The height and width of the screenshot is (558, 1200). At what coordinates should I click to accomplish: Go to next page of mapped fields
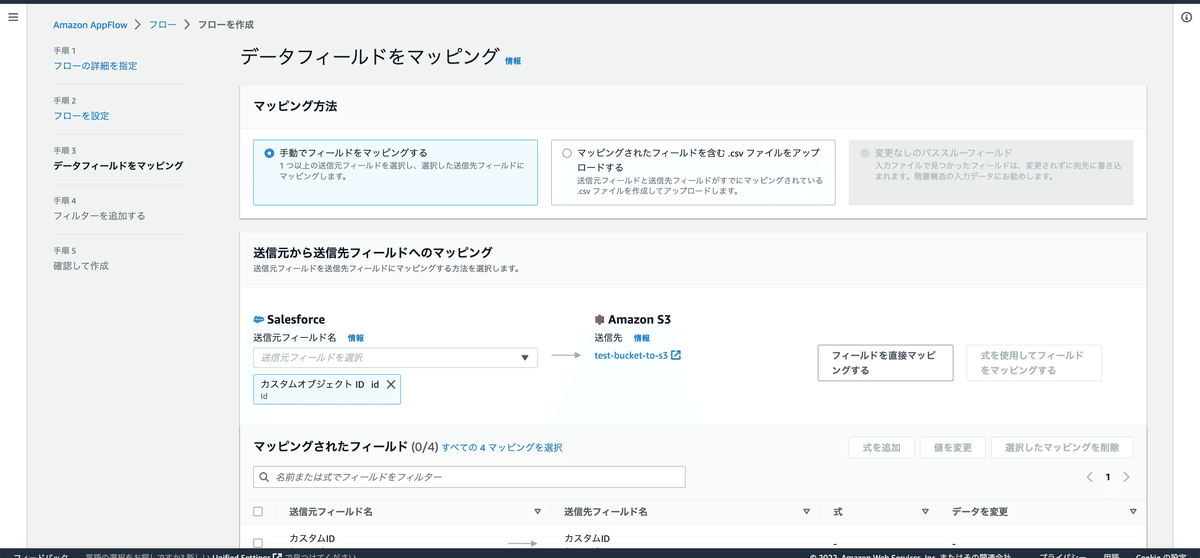(1127, 477)
